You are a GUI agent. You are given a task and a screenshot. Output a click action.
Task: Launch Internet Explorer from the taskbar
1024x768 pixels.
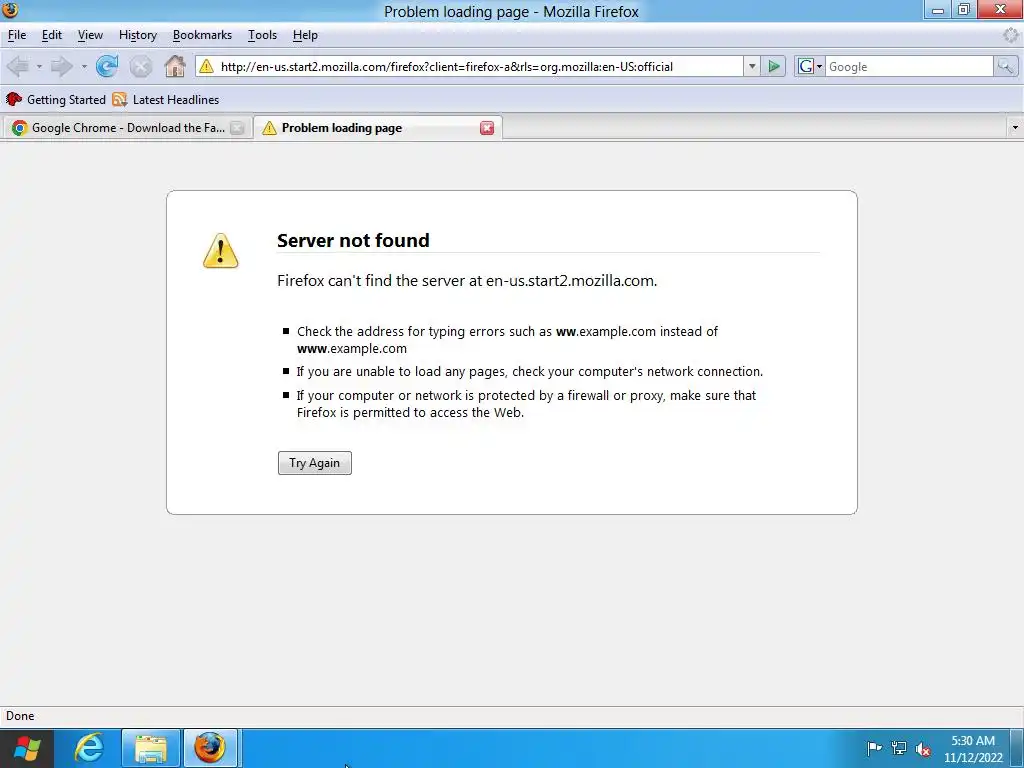coord(89,748)
